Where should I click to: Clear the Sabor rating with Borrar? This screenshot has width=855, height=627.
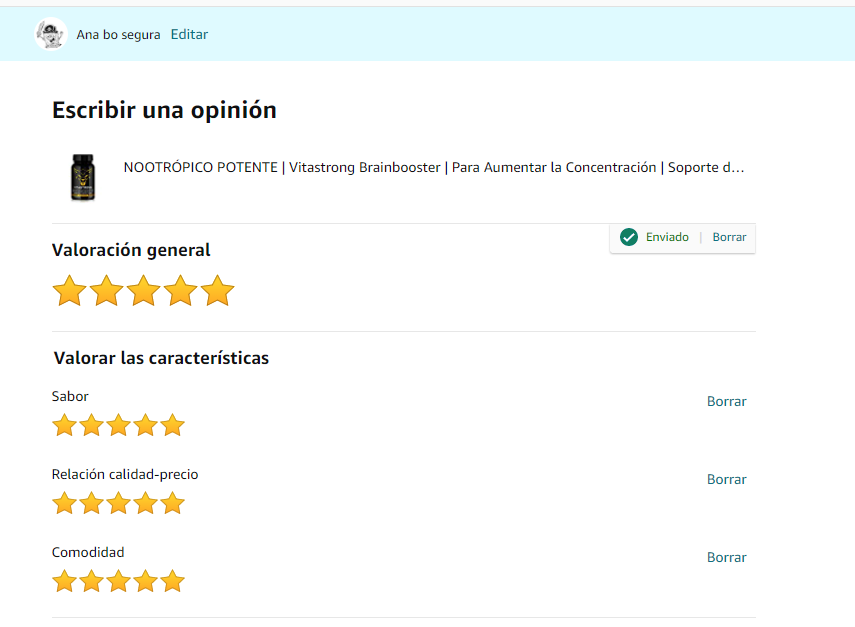[x=726, y=401]
